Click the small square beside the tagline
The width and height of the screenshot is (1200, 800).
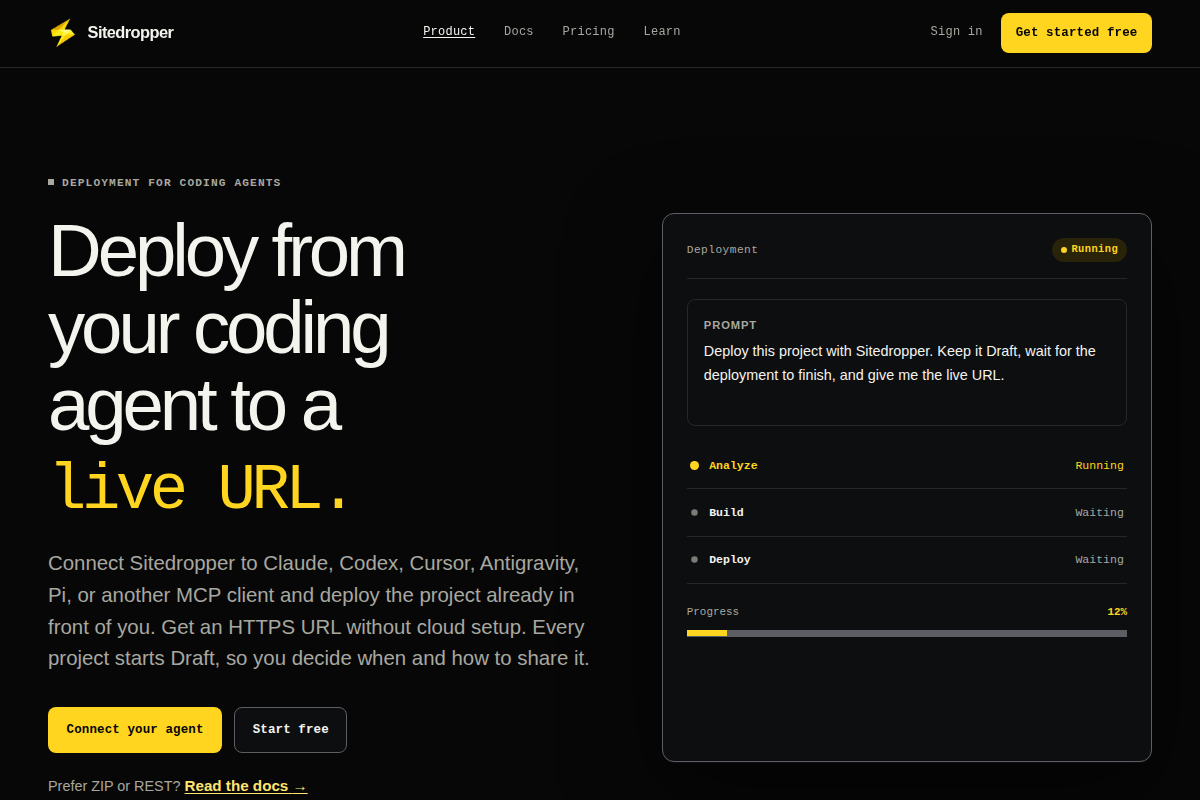(51, 182)
